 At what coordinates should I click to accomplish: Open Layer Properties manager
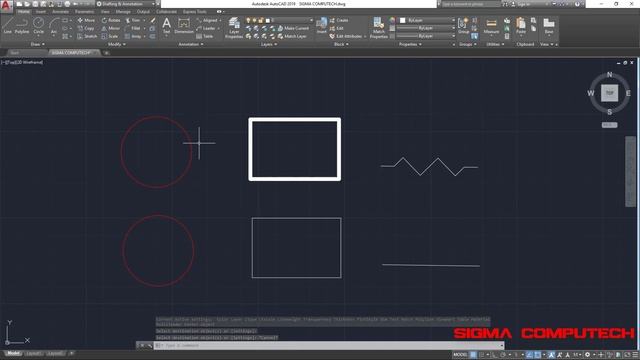tap(234, 28)
